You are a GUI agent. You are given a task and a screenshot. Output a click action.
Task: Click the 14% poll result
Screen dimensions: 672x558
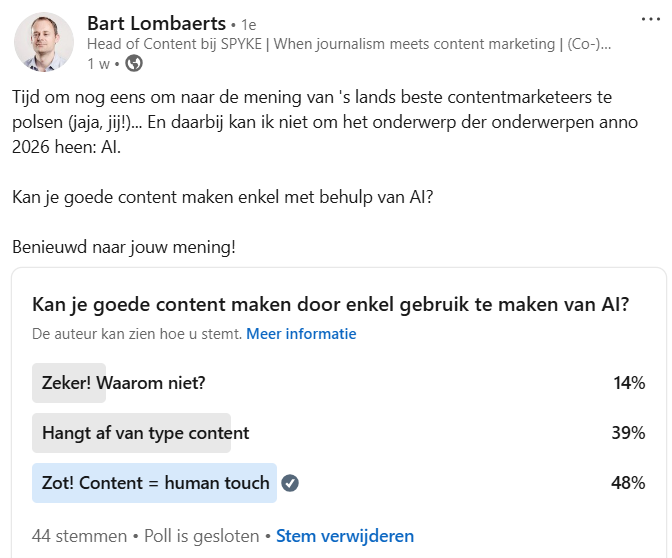point(629,383)
